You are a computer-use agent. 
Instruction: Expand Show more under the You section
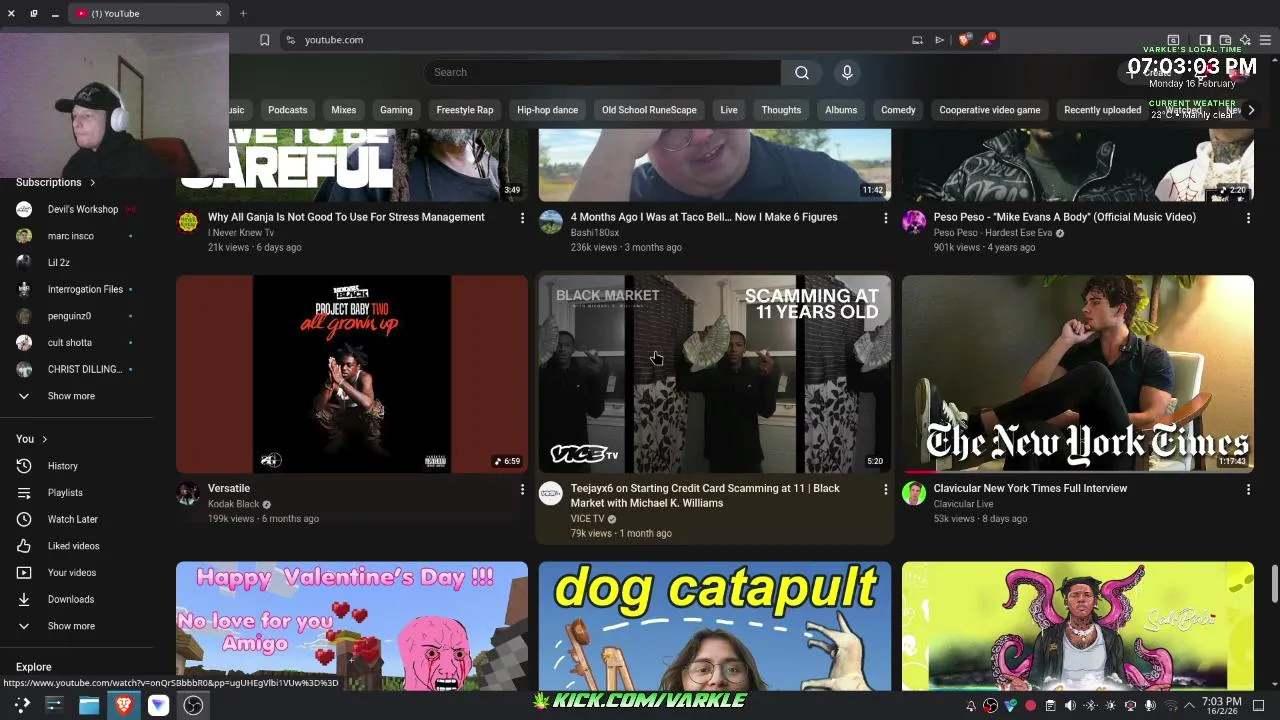[71, 626]
